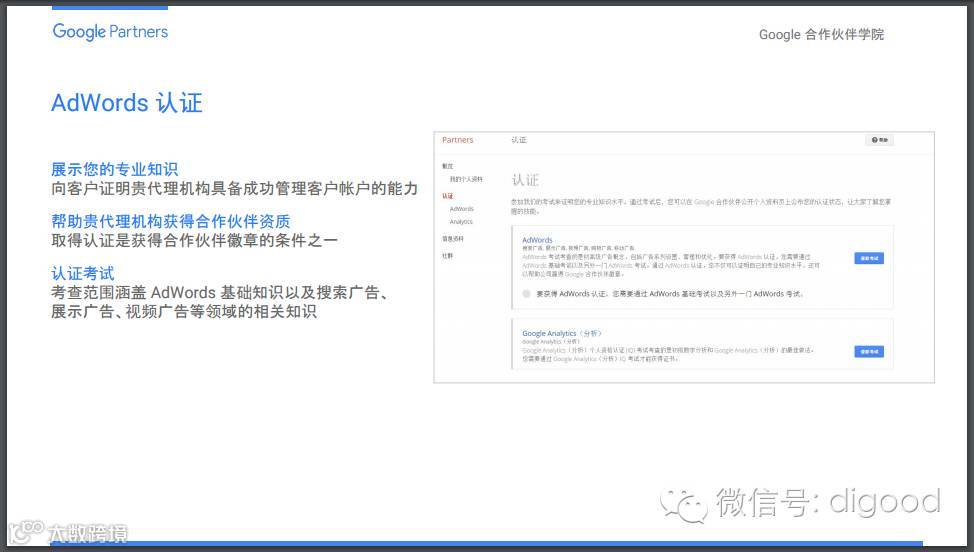Click the text Google 合作伙伴学院
974x552 pixels.
(821, 35)
